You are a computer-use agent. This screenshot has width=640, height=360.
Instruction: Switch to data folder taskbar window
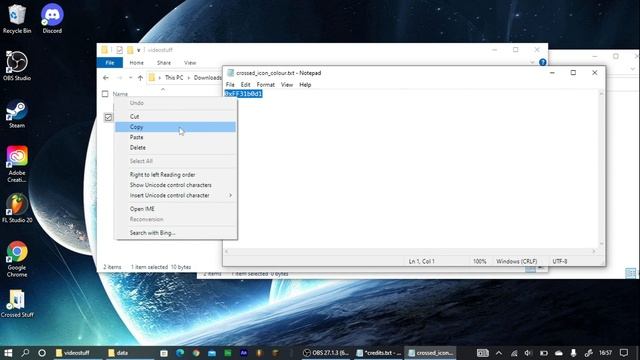(x=130, y=353)
